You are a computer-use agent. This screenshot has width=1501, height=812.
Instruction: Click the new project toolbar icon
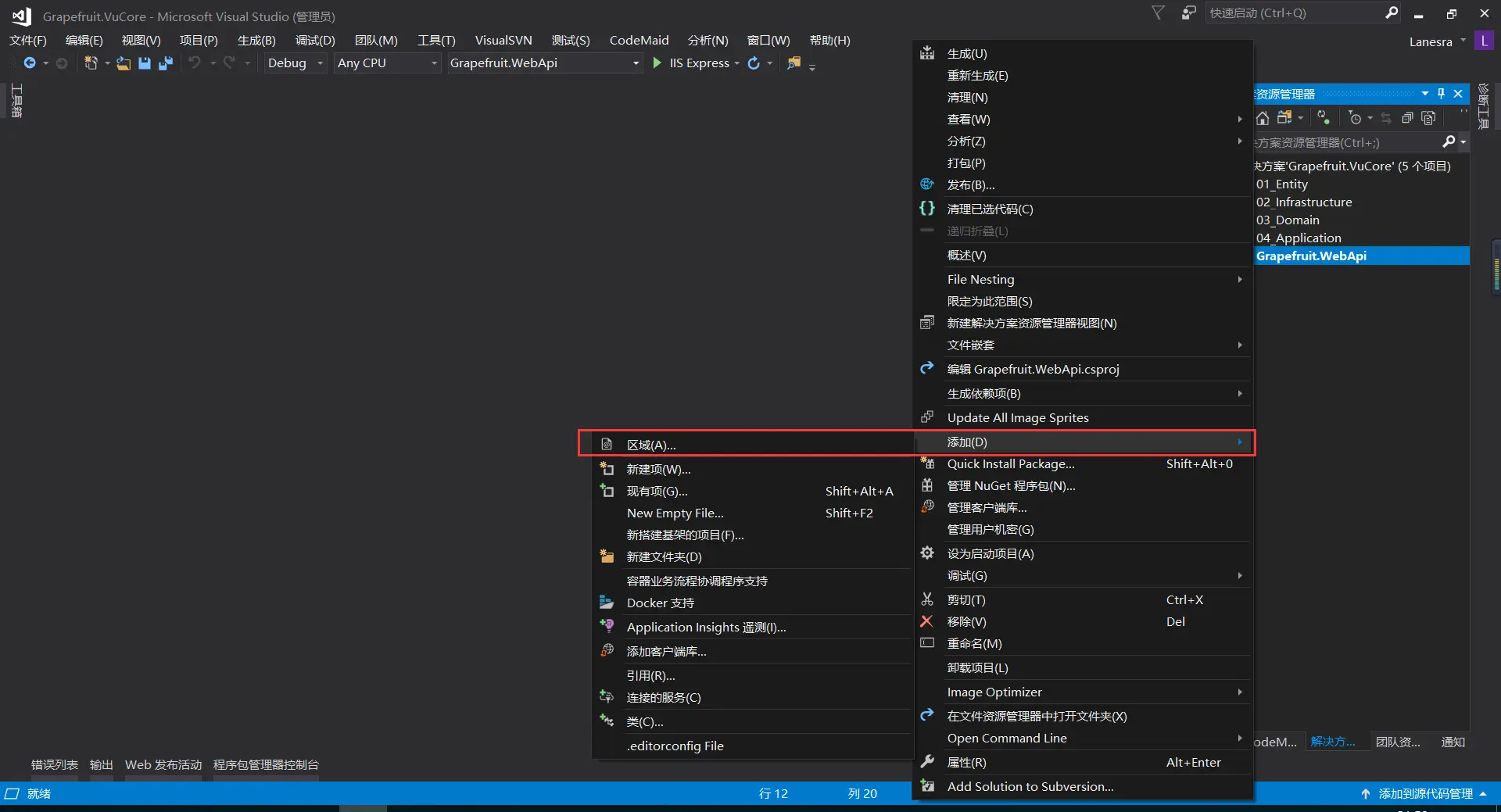[x=91, y=63]
